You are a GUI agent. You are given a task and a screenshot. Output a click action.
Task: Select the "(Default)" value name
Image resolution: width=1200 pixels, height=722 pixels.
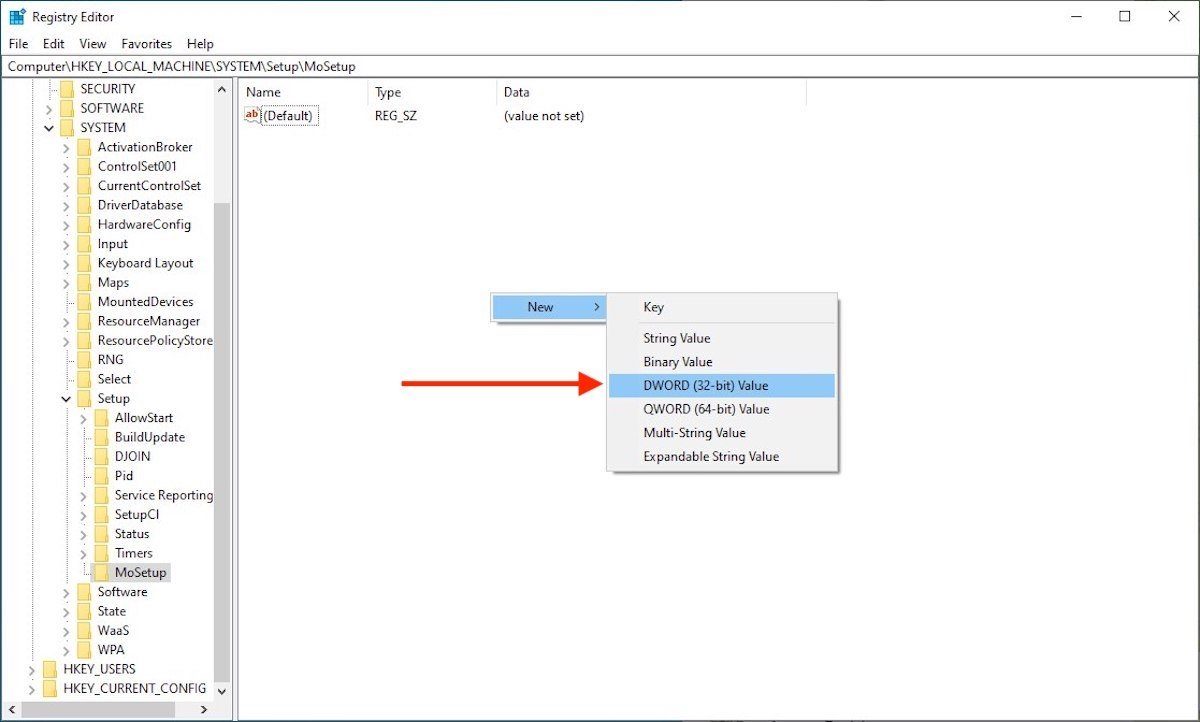pos(288,116)
